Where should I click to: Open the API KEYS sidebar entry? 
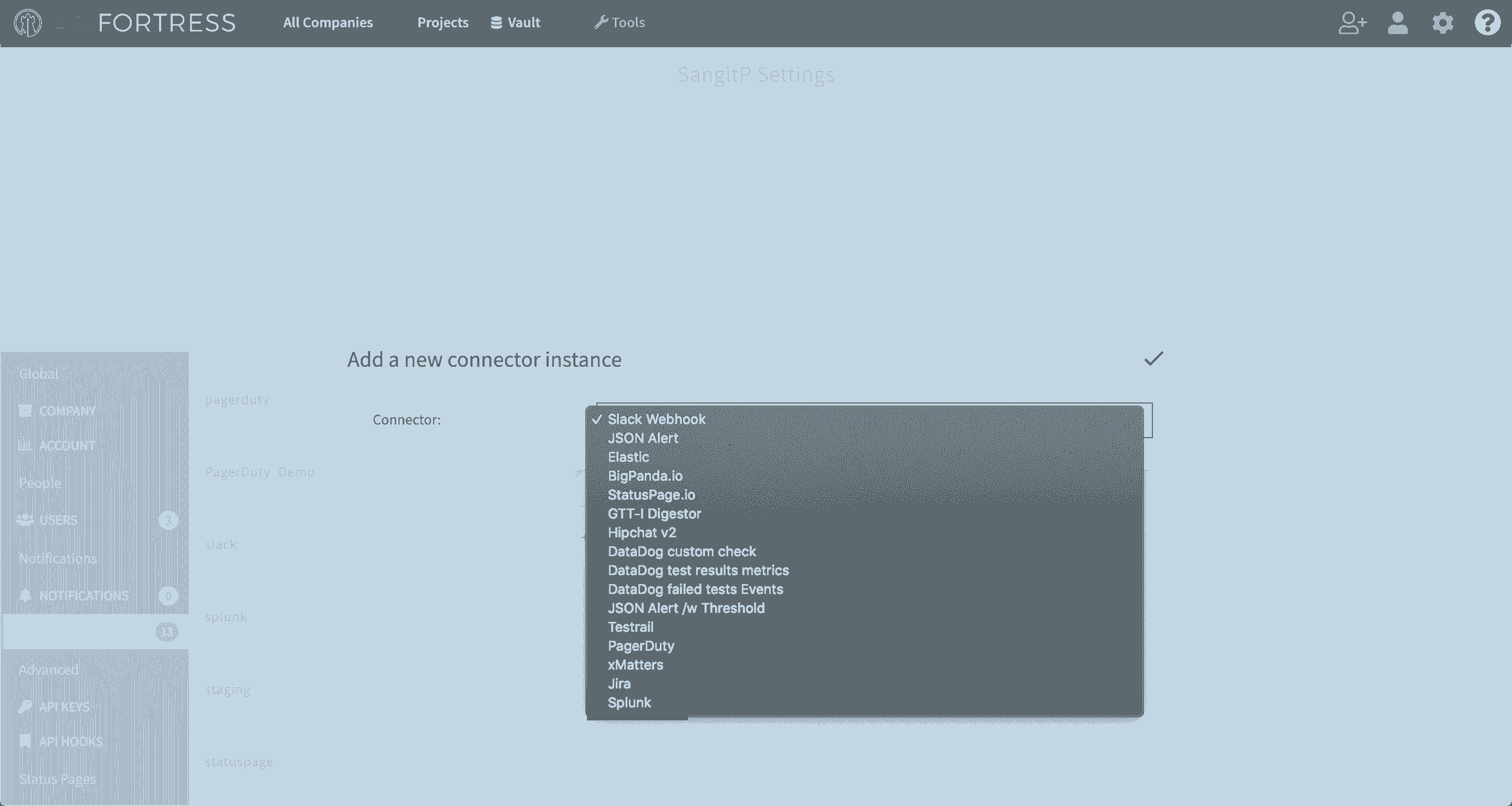(64, 706)
